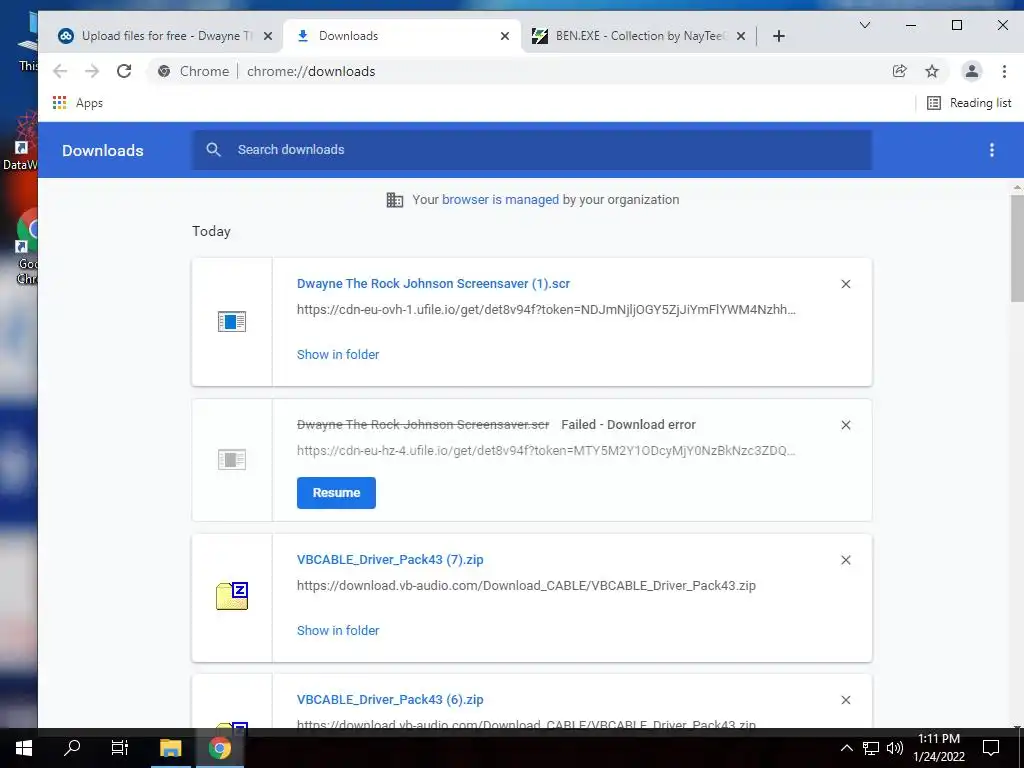Focus the Search downloads field
This screenshot has width=1024, height=768.
[x=532, y=150]
